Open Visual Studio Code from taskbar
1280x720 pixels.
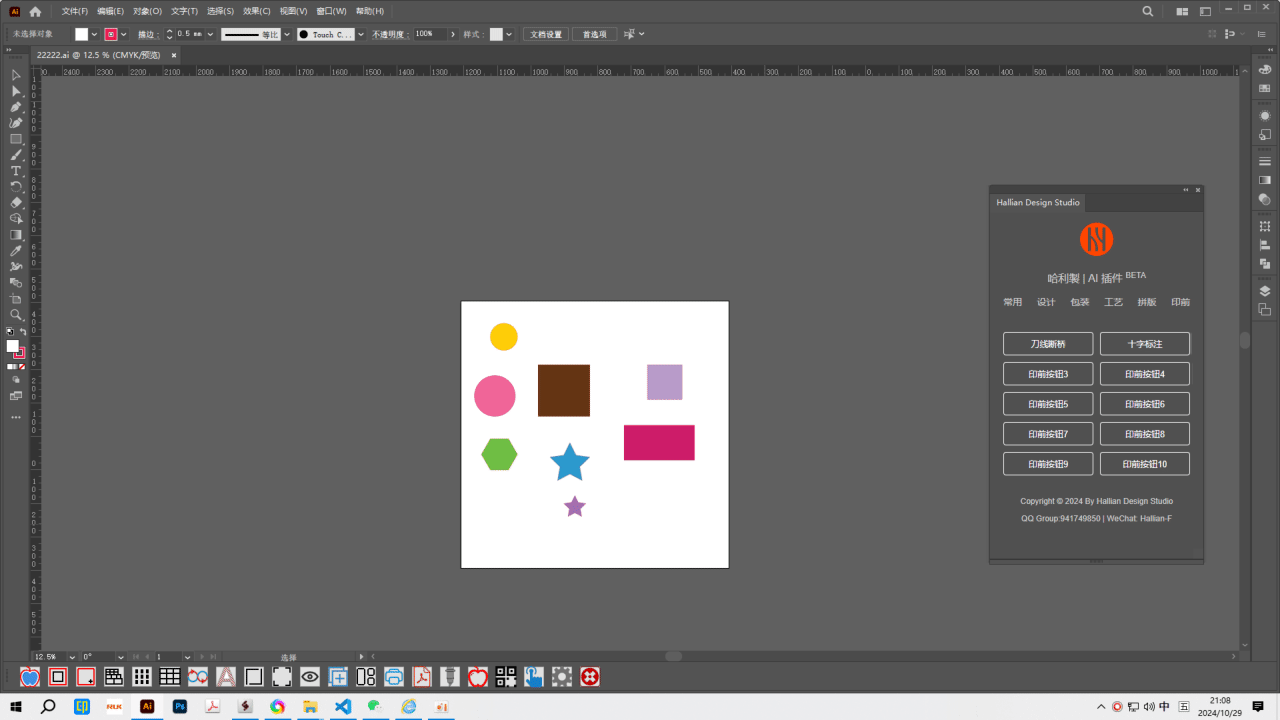click(x=343, y=706)
